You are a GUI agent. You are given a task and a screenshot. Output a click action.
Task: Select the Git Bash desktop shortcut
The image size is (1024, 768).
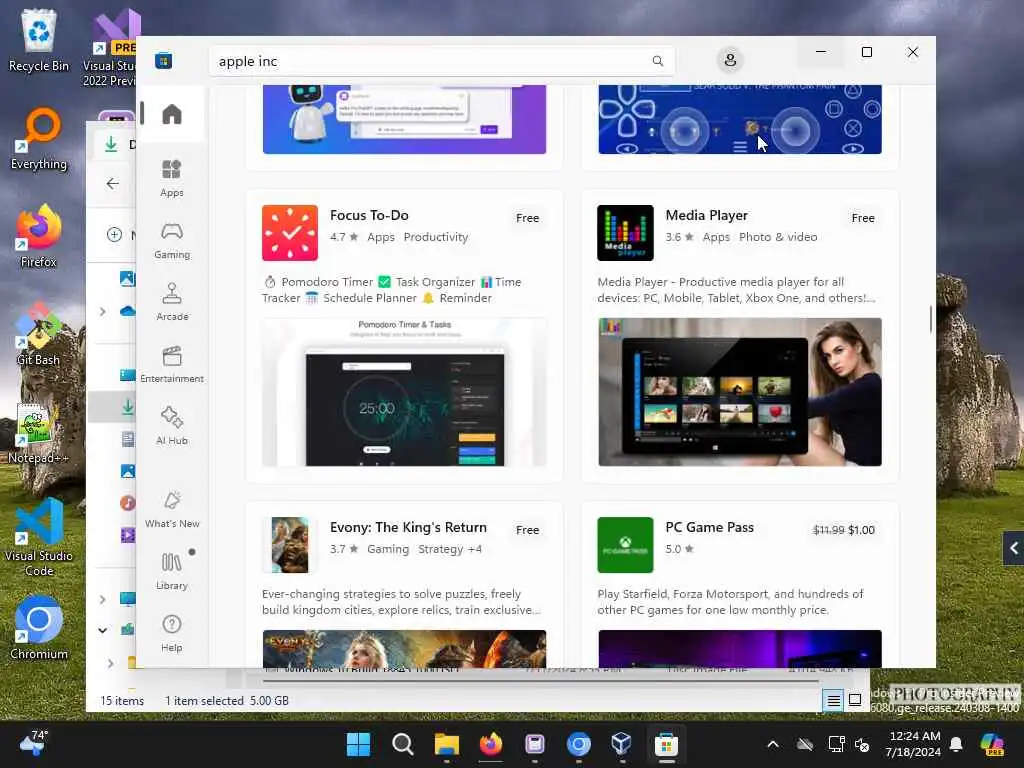(x=39, y=334)
